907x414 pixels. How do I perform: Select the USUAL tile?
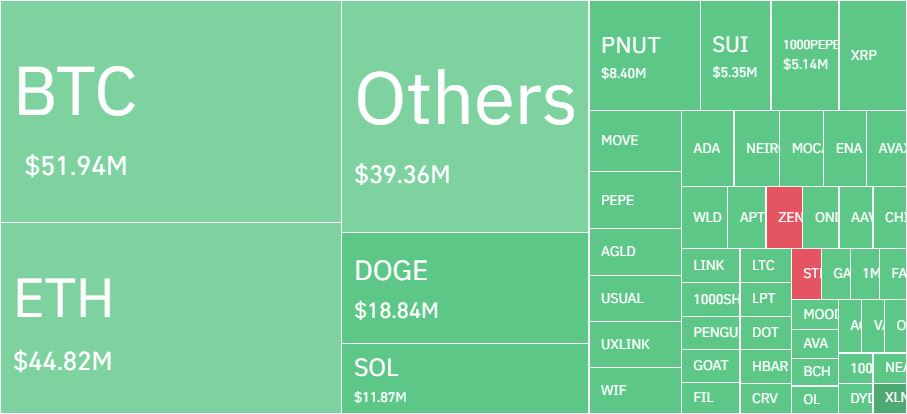(635, 298)
